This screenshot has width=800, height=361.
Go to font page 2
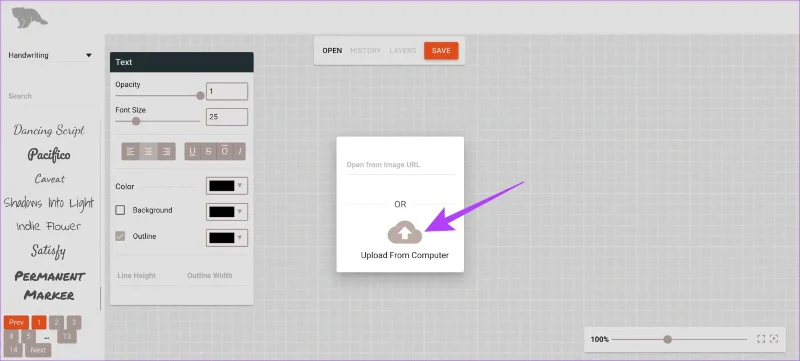pyautogui.click(x=57, y=322)
